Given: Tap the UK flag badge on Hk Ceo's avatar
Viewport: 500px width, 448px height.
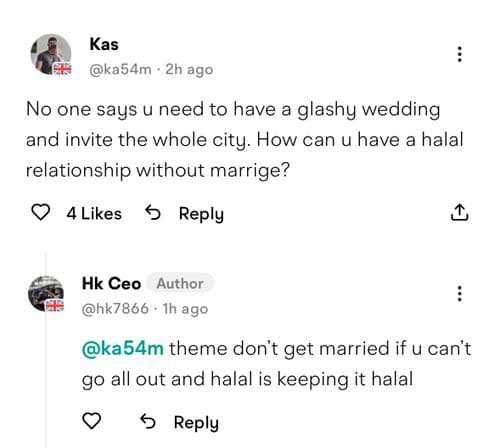Looking at the screenshot, I should [55, 306].
